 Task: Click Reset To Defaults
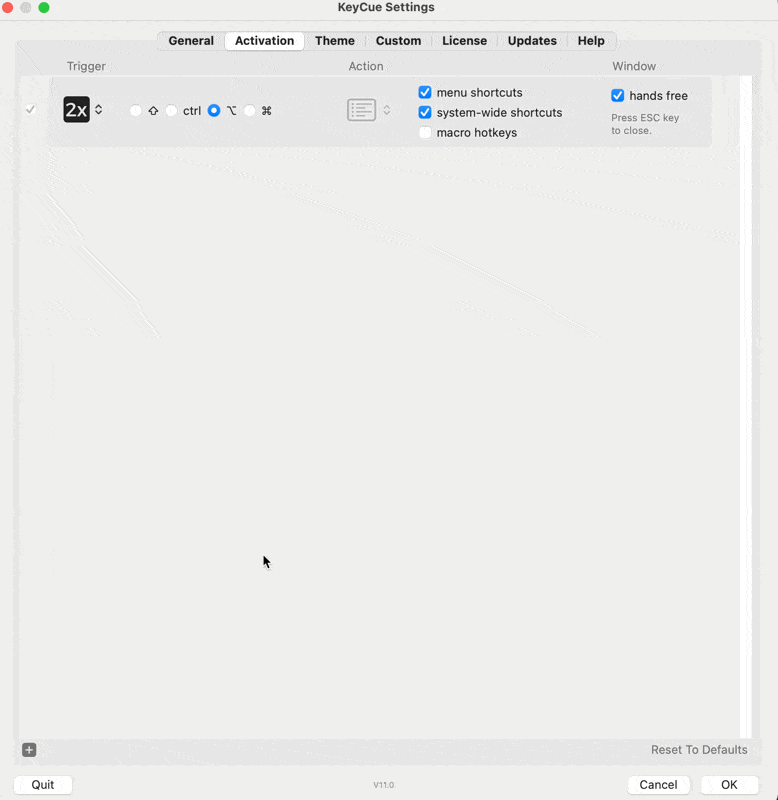click(699, 749)
